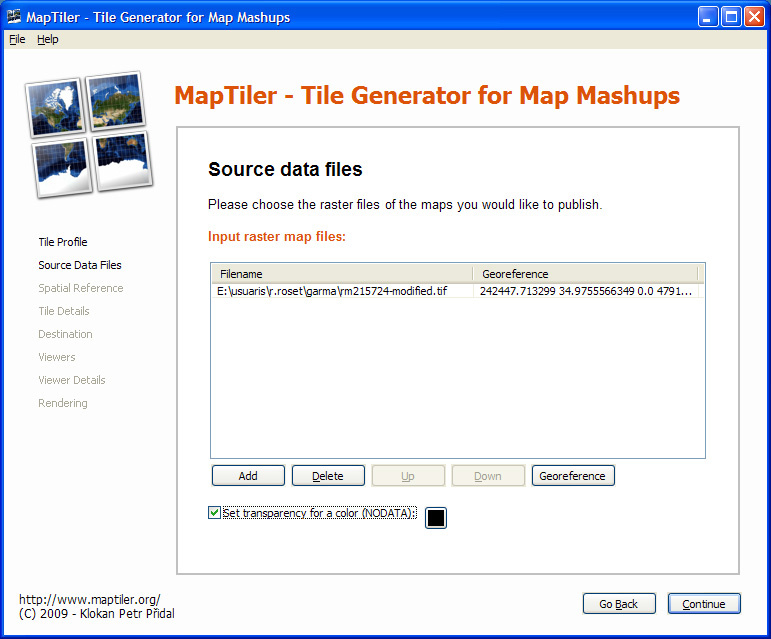771x639 pixels.
Task: Minimize the MapTiler window
Action: [708, 17]
